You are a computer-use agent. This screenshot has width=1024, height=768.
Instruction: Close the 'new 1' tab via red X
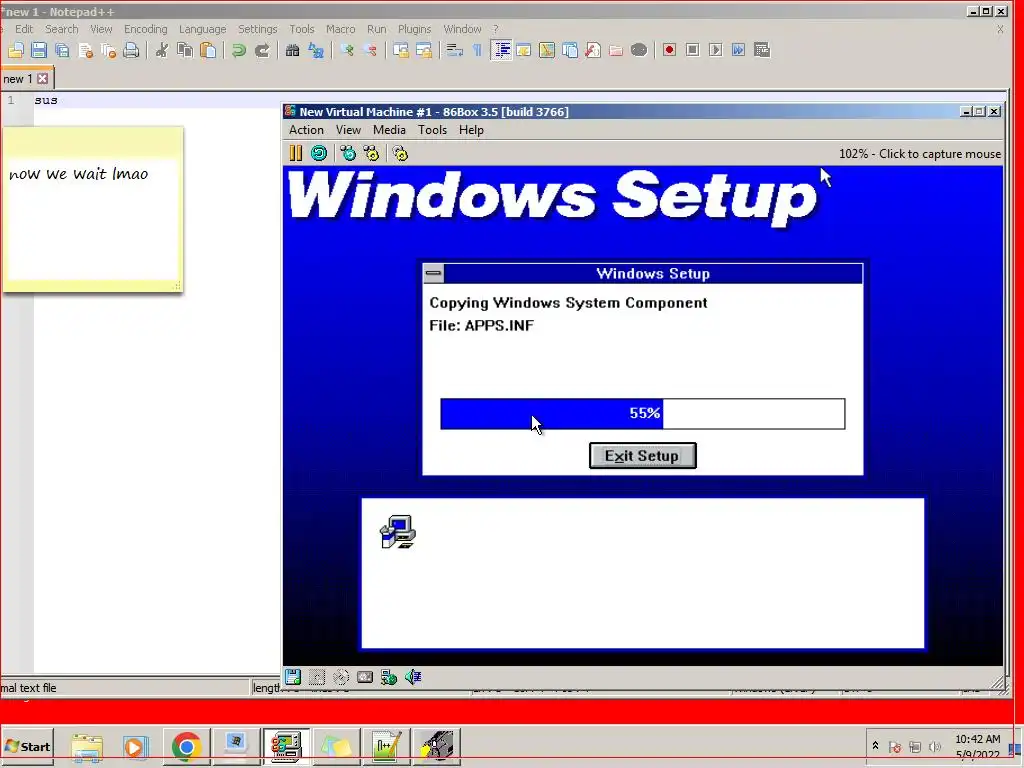click(x=42, y=78)
